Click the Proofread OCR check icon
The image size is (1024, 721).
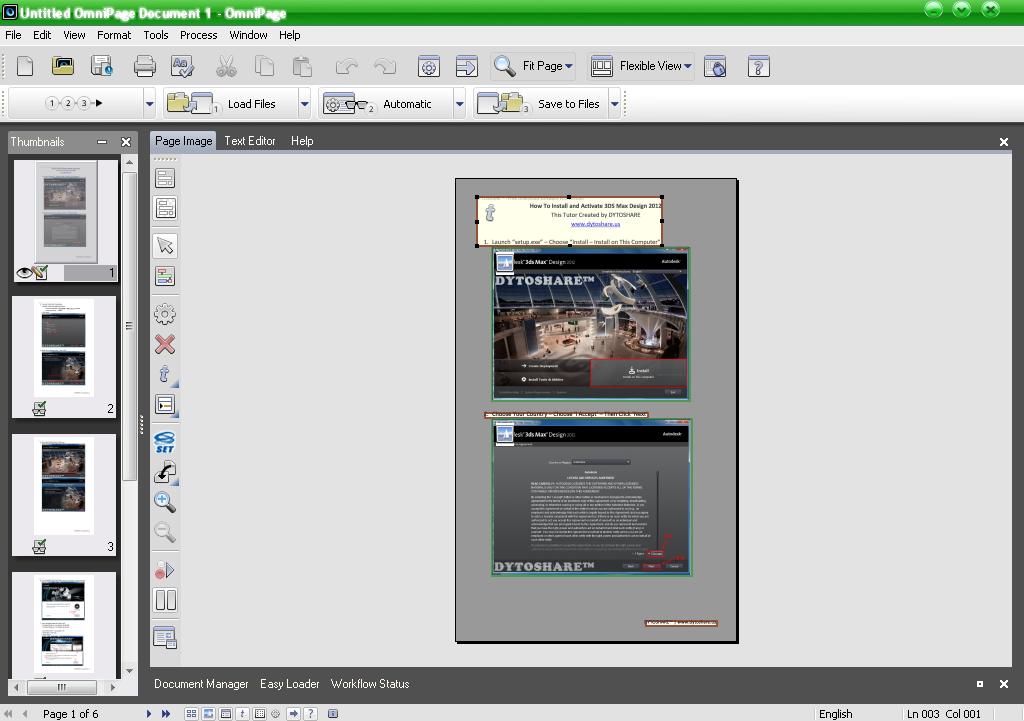182,66
